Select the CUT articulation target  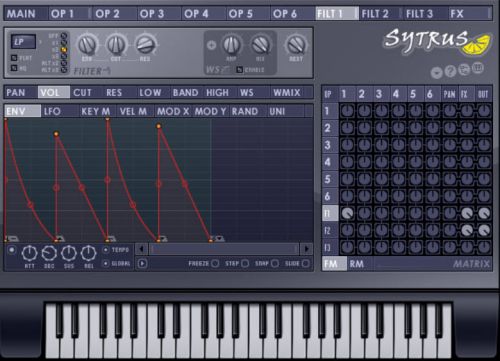(87, 92)
